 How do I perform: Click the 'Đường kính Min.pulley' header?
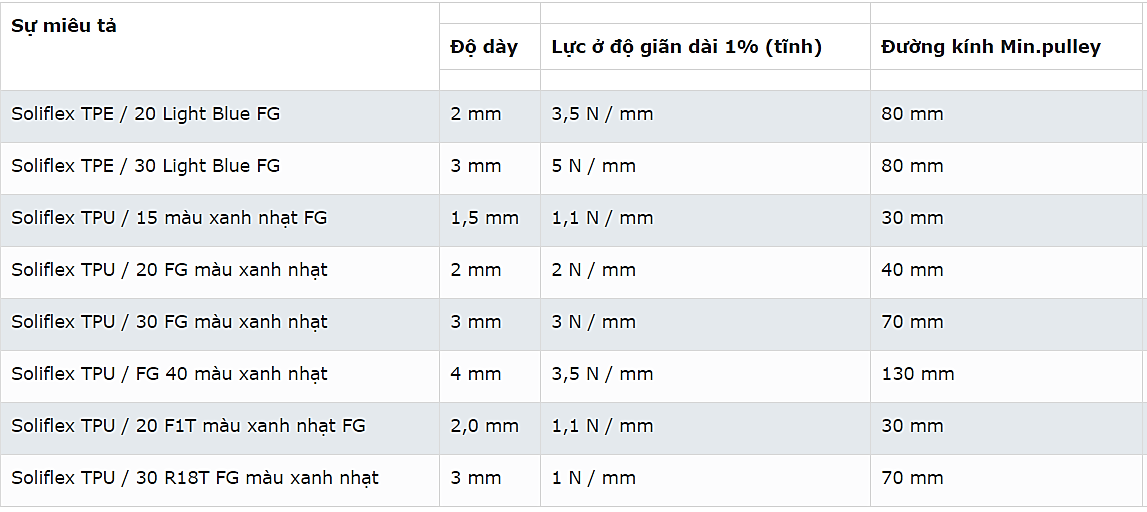(990, 47)
